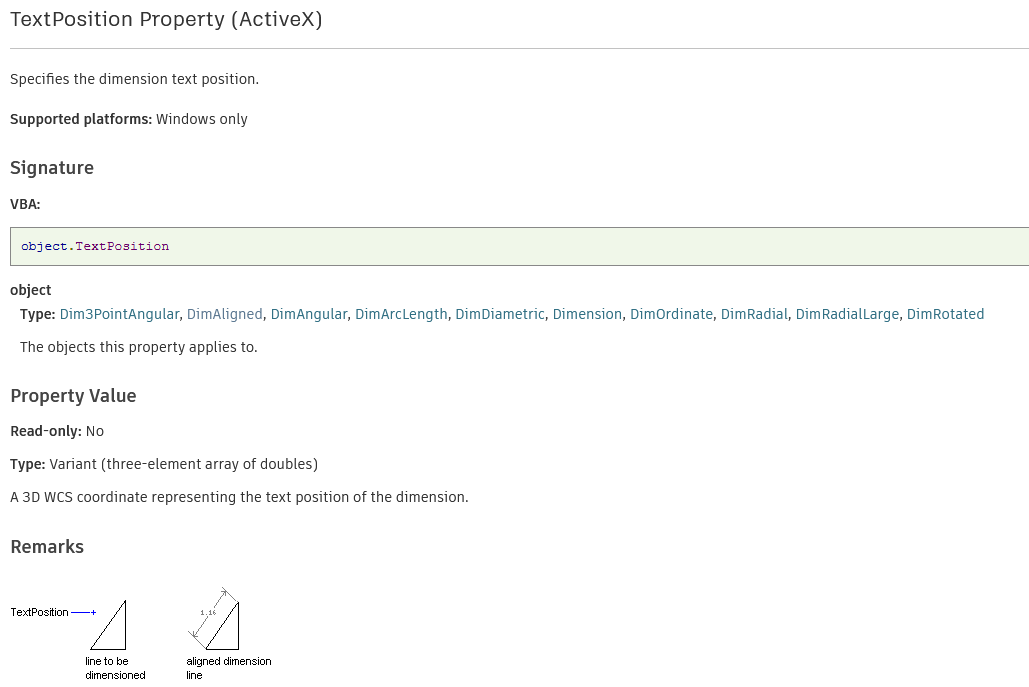Follow the DimAngular link
The width and height of the screenshot is (1029, 687).
[x=309, y=314]
